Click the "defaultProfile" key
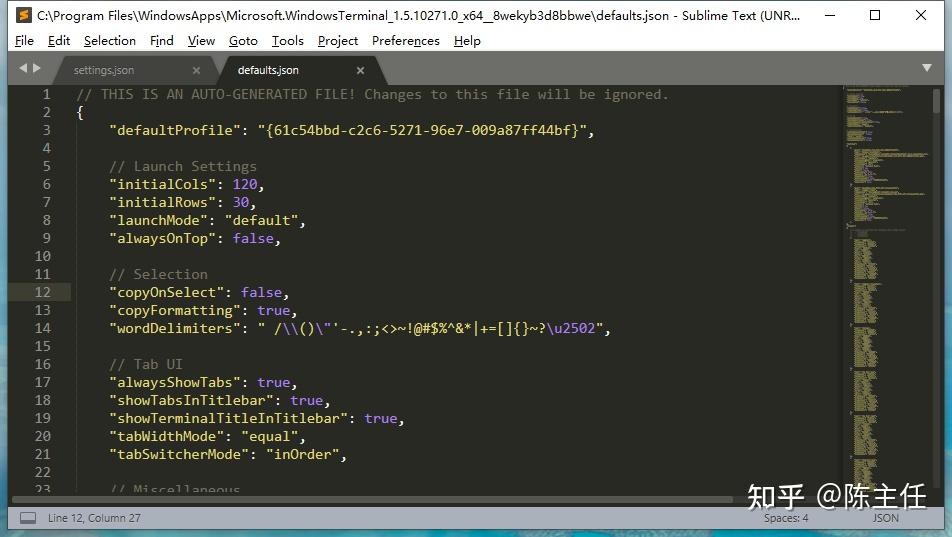952x537 pixels. (x=175, y=130)
